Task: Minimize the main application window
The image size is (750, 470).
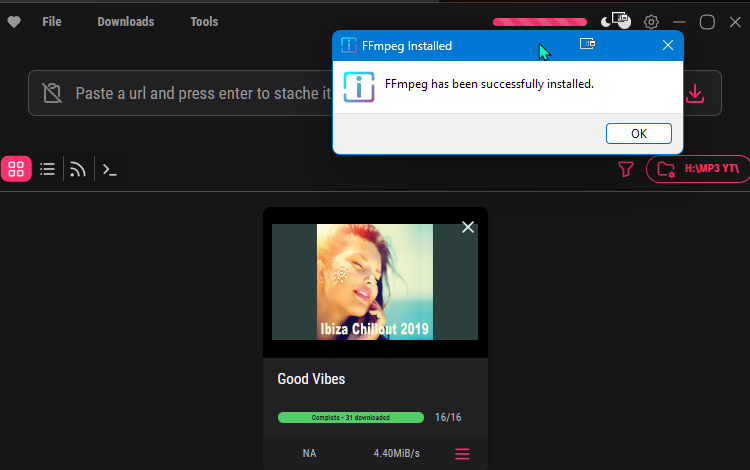Action: pos(679,22)
